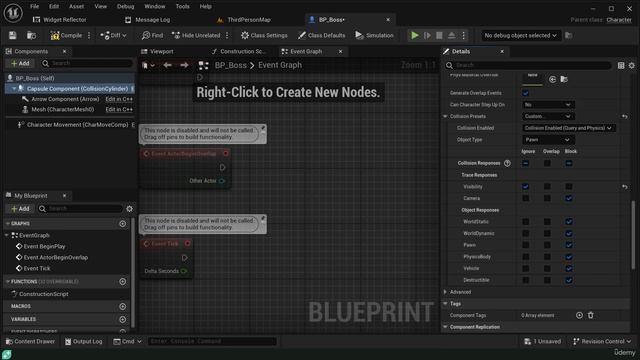Click the graph navigate back arrow
This screenshot has width=640, height=360.
[x=167, y=65]
